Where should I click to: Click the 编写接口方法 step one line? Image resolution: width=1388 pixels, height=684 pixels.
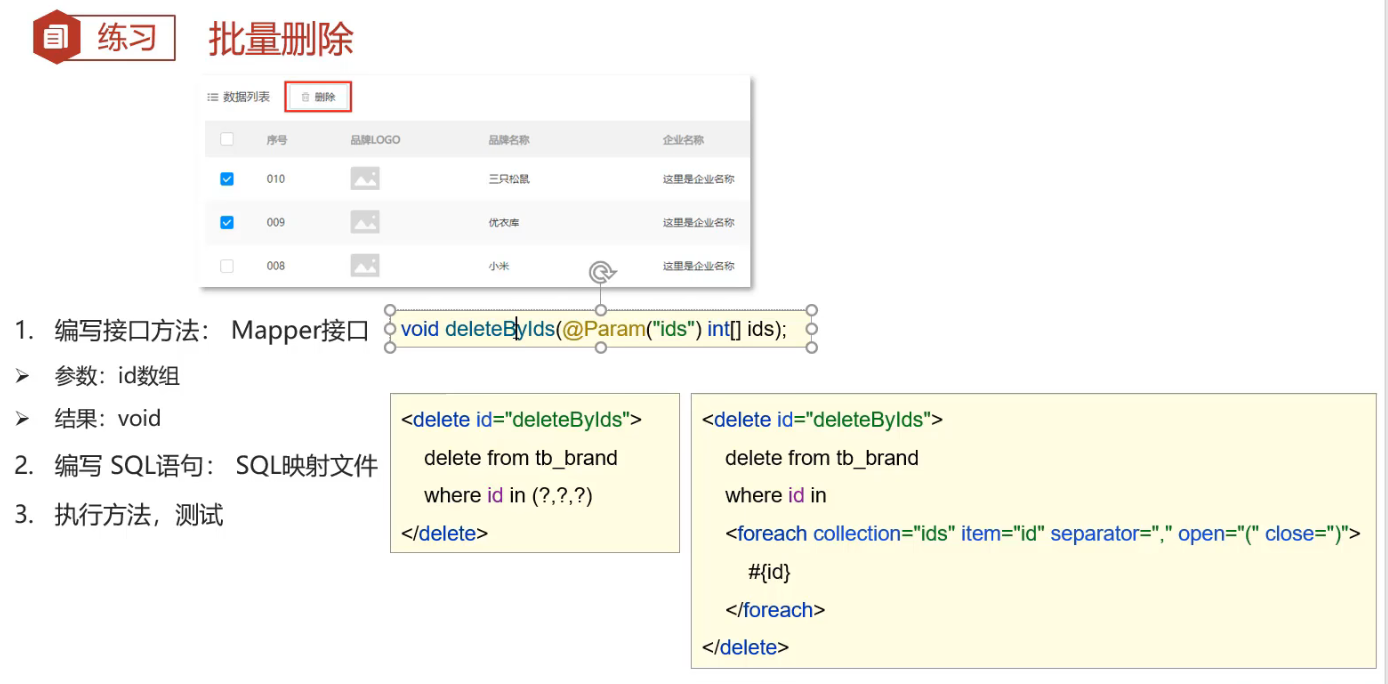pos(192,330)
